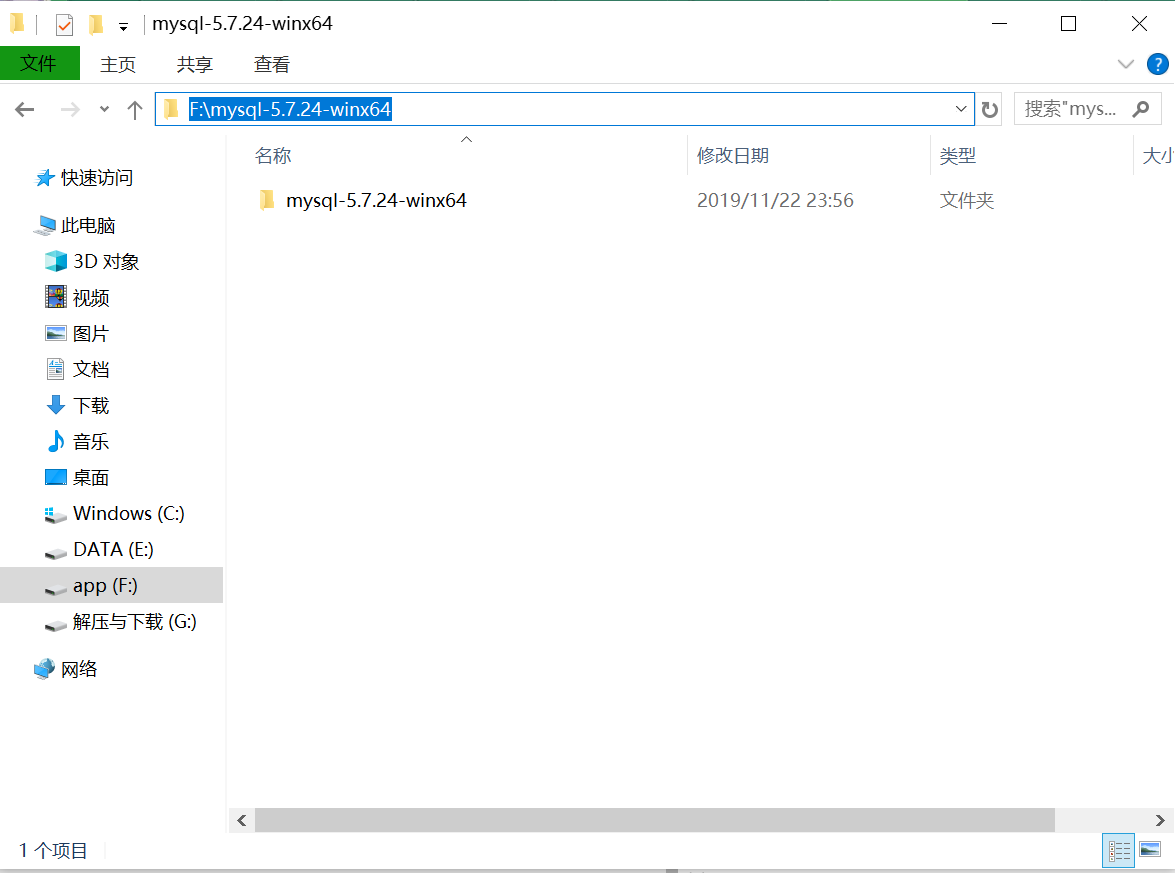This screenshot has height=873, width=1175.
Task: Click the app (F:) drive icon
Action: pos(55,589)
